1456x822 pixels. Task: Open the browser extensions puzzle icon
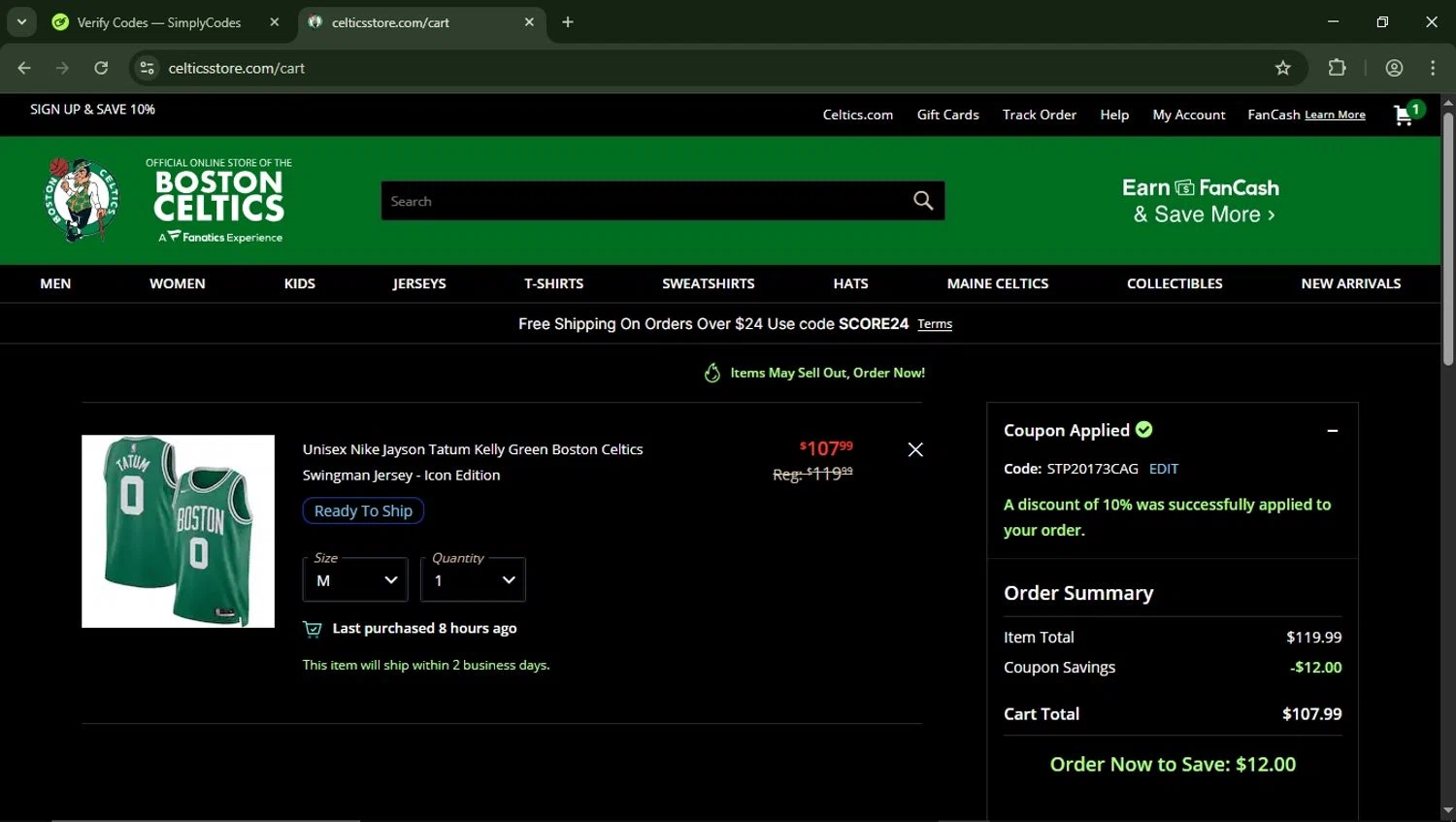pyautogui.click(x=1337, y=68)
